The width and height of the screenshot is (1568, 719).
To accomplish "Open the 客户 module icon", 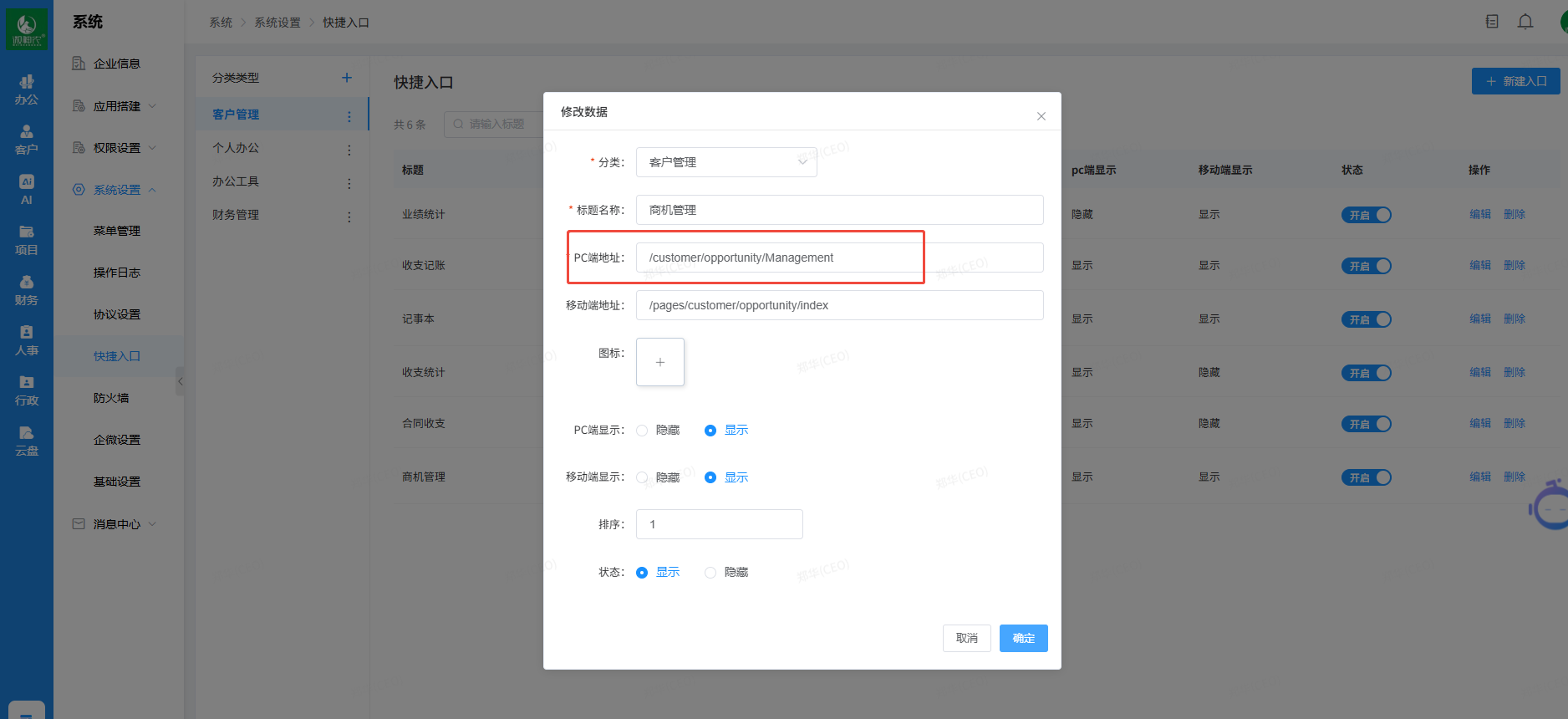I will [27, 140].
